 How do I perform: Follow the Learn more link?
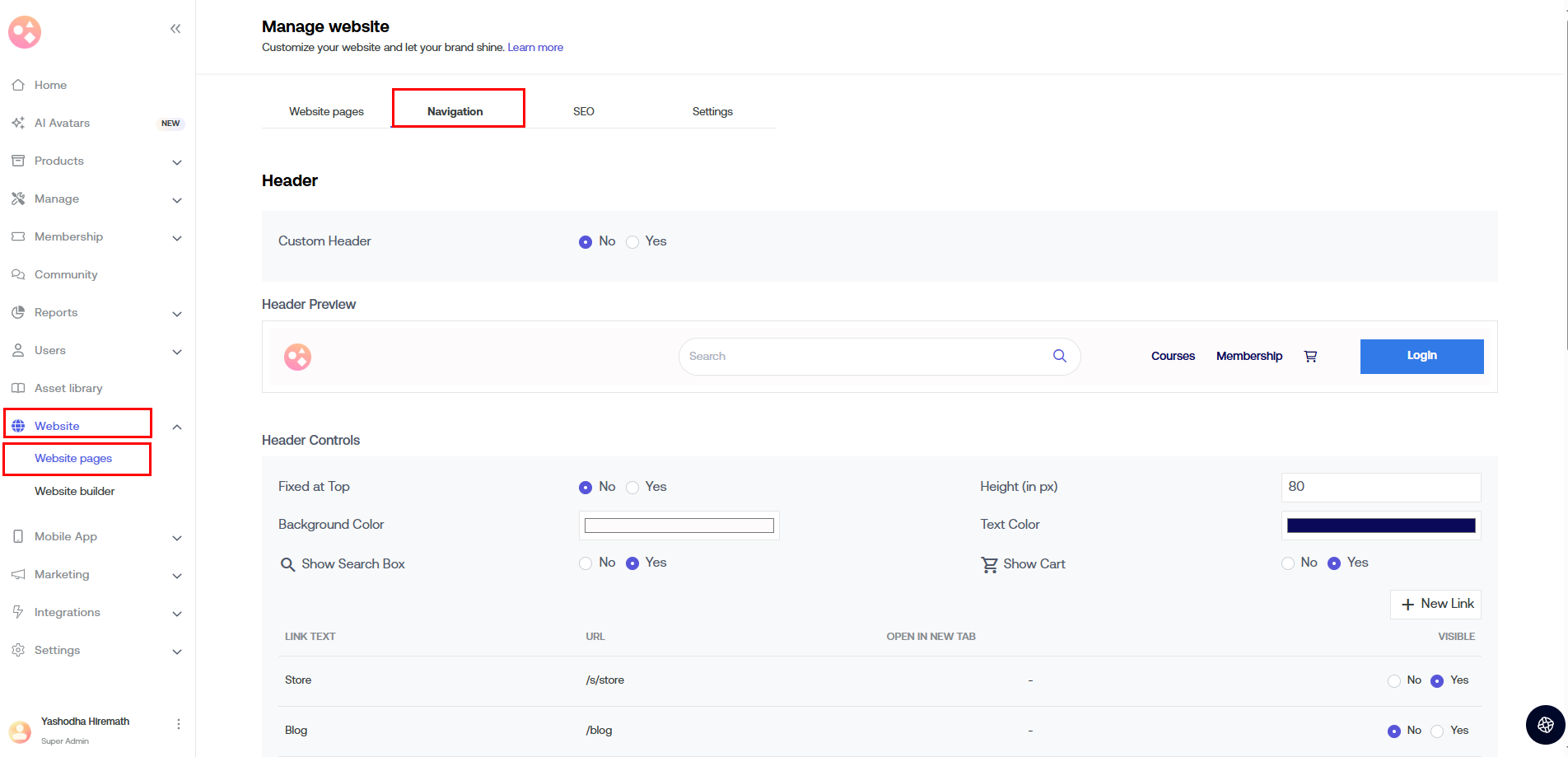(535, 48)
